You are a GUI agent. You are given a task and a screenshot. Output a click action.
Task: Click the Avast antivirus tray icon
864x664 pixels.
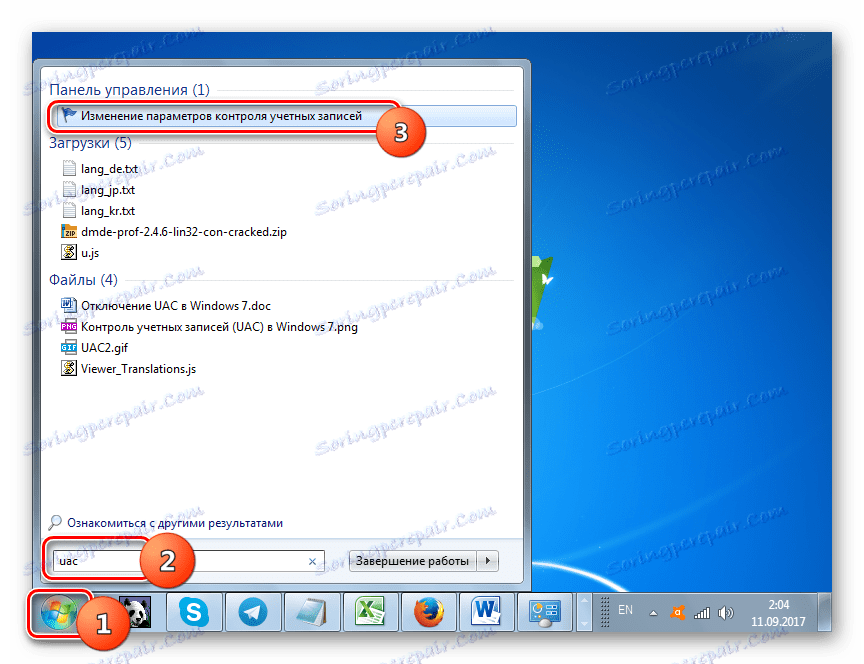point(677,613)
